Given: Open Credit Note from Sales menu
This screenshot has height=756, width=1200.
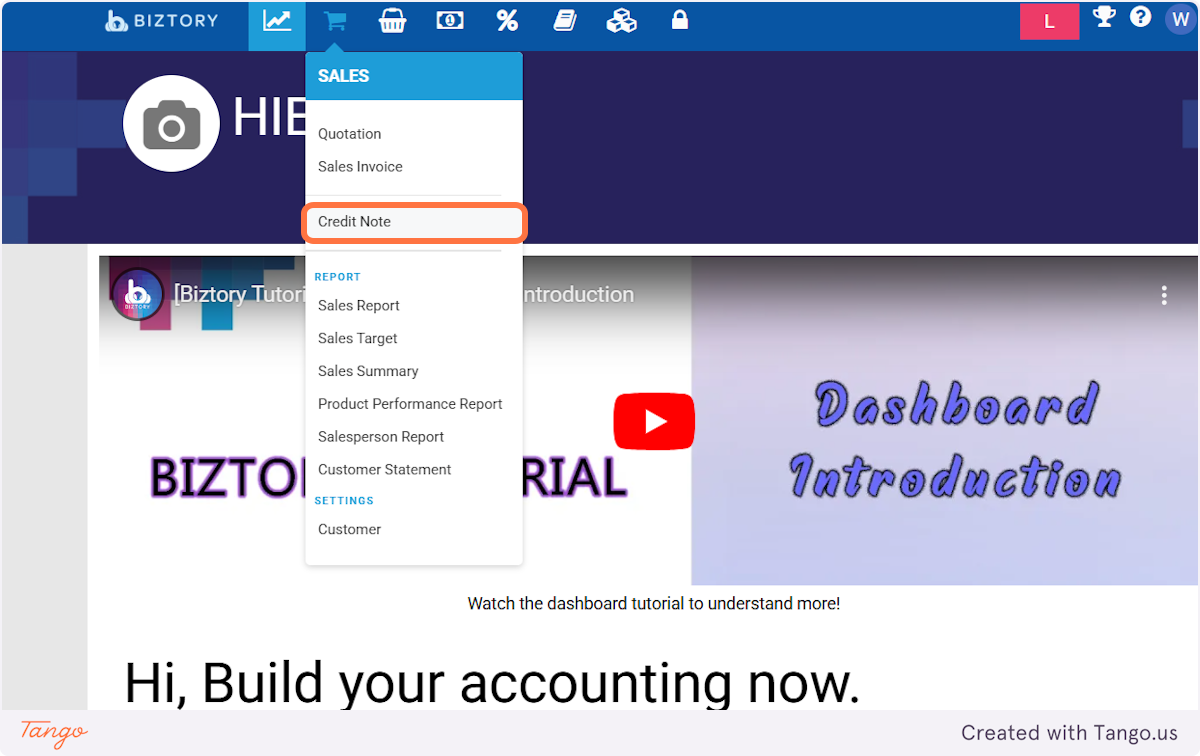Looking at the screenshot, I should click(414, 222).
